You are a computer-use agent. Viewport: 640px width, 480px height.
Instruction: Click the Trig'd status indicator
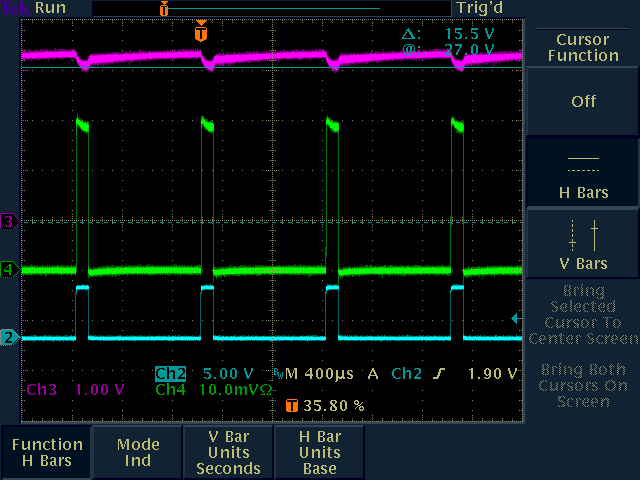479,8
